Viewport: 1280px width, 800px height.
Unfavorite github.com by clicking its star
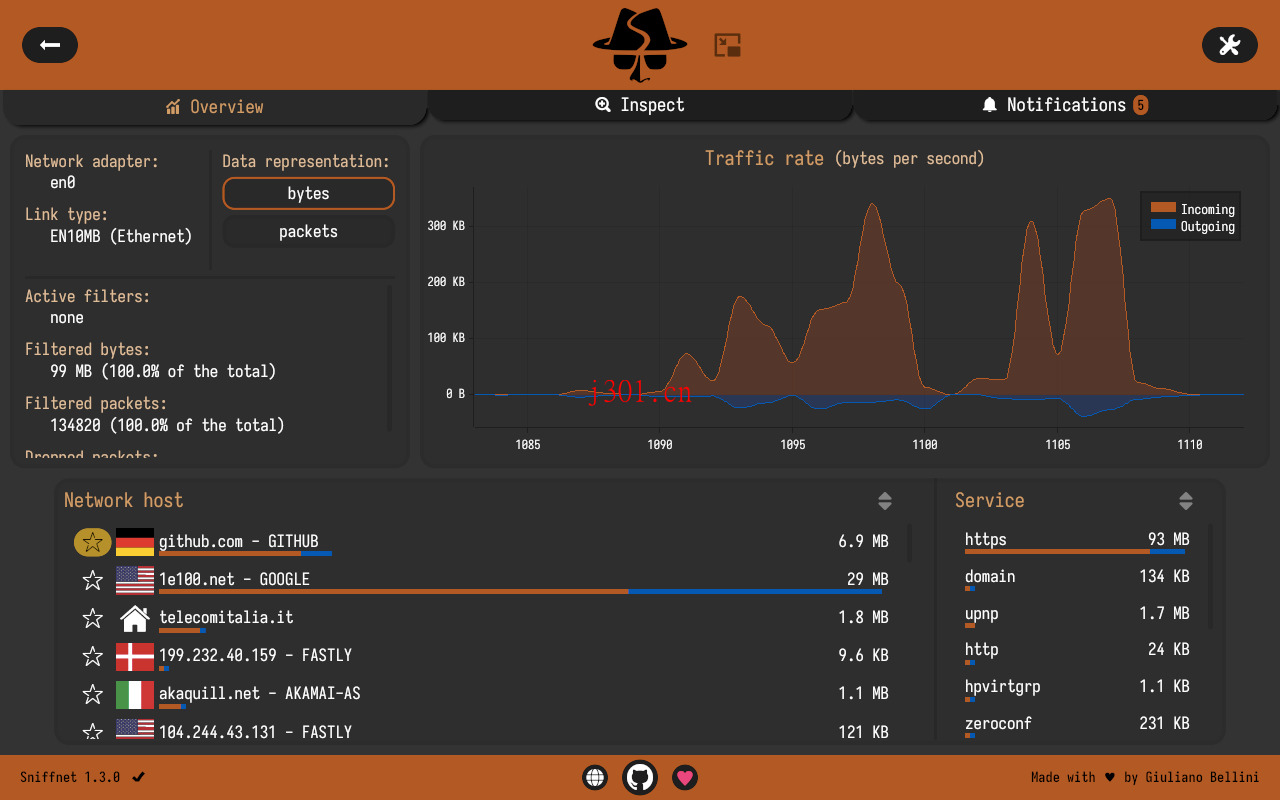click(92, 541)
